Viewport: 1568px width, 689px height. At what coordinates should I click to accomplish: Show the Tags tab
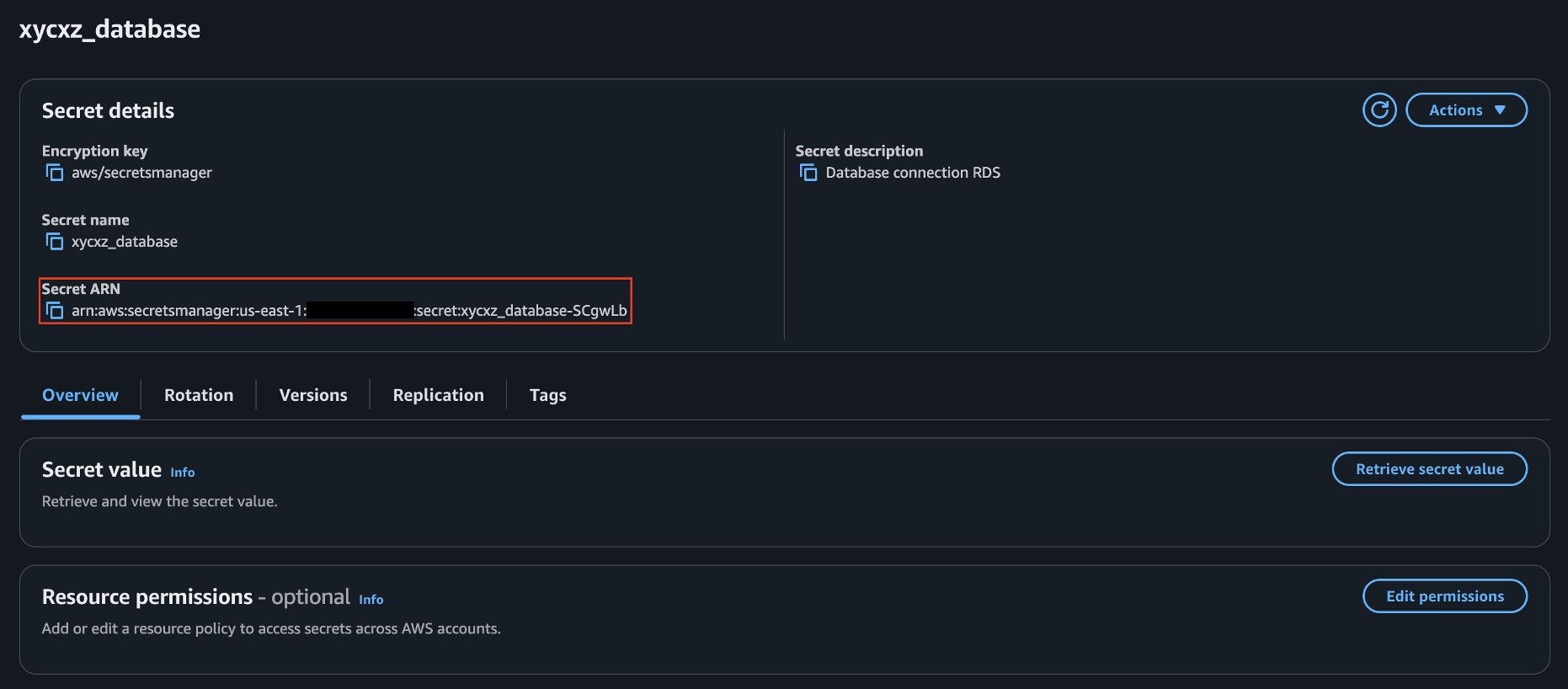point(547,395)
